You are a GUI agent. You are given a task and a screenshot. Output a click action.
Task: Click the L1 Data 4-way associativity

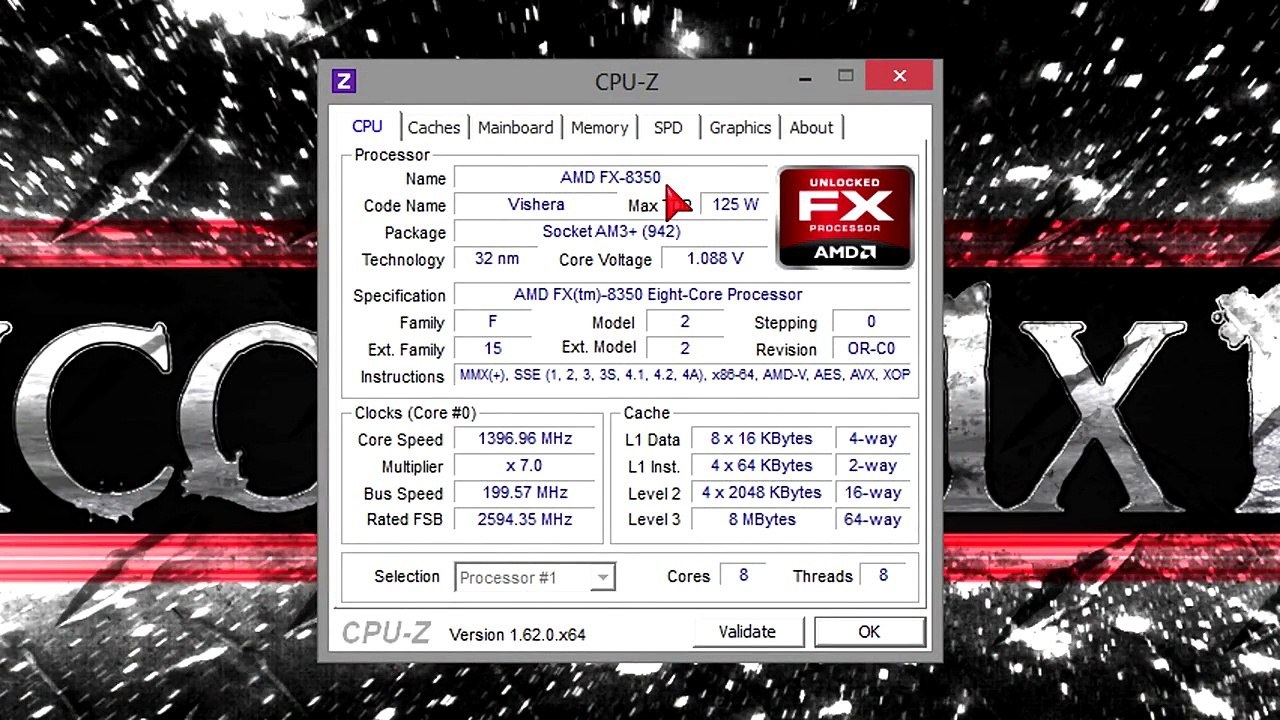tap(873, 439)
